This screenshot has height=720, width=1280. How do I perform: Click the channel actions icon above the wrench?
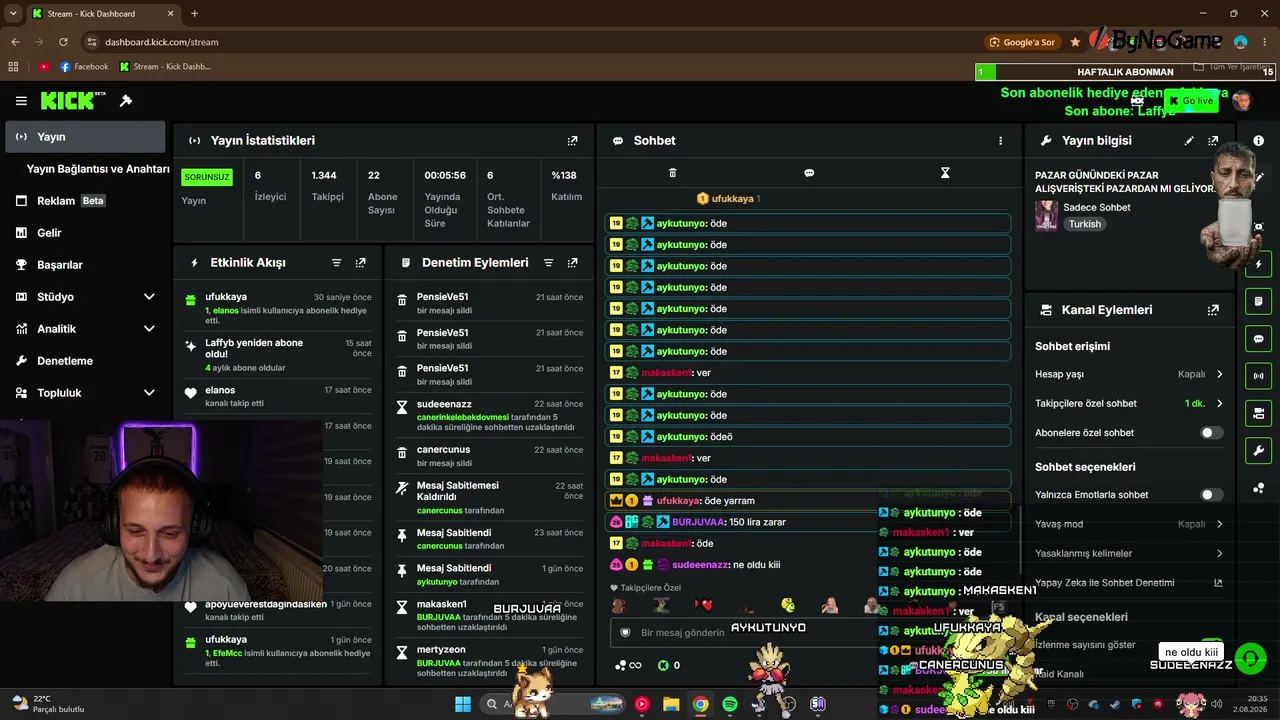click(1258, 414)
